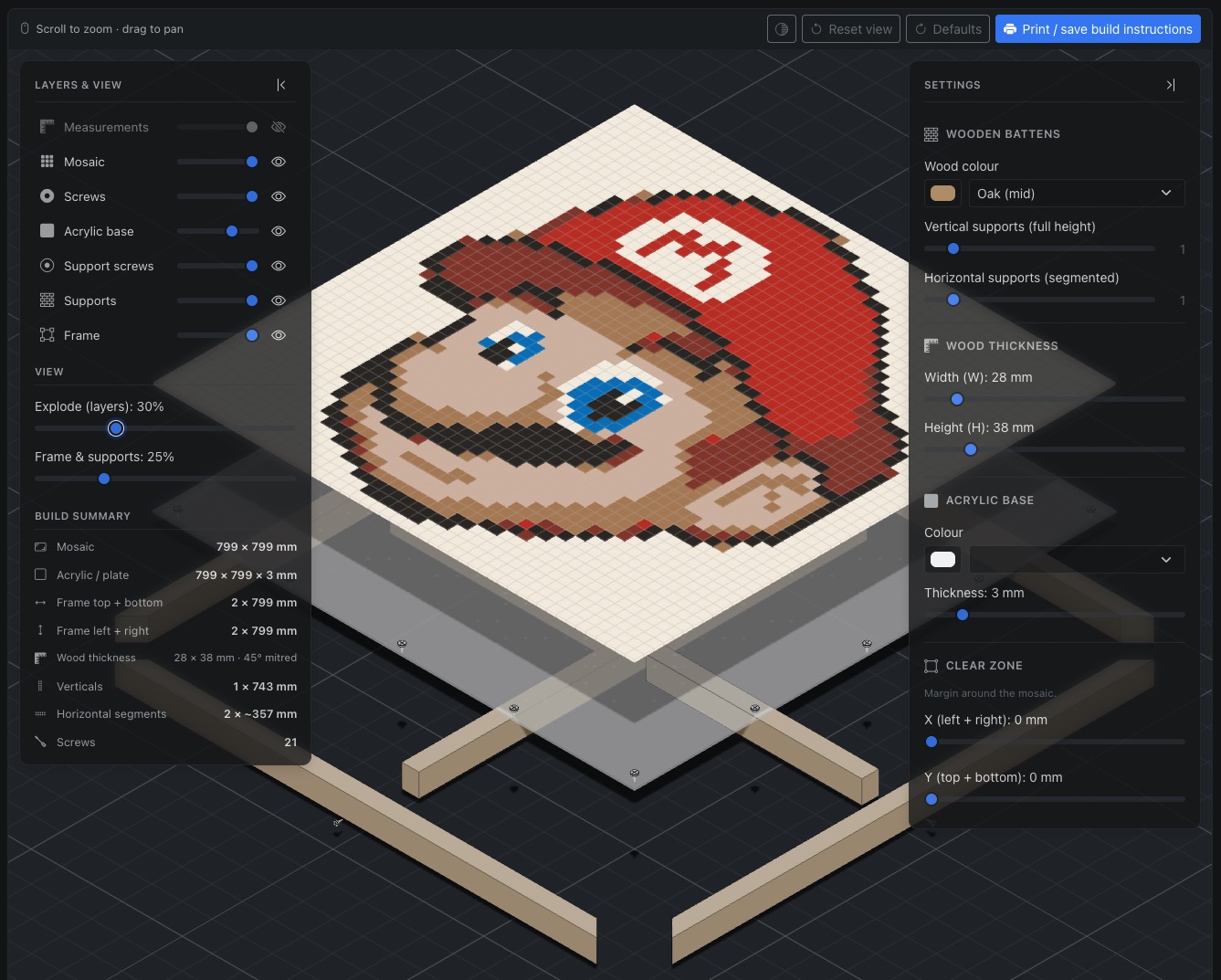Hide the Acrylic base layer
Screen dimensions: 1221x980
(279, 231)
